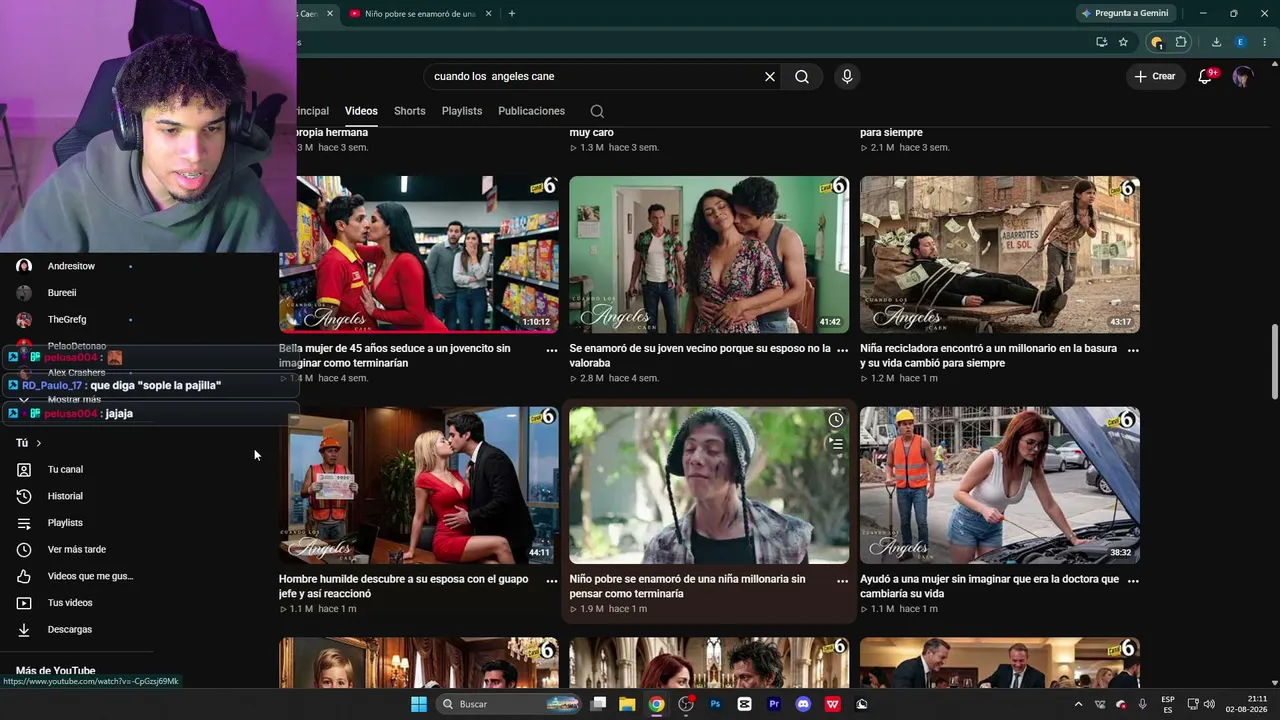The height and width of the screenshot is (720, 1280).
Task: Click the Windows taskbar Buscar search box
Action: 510,704
